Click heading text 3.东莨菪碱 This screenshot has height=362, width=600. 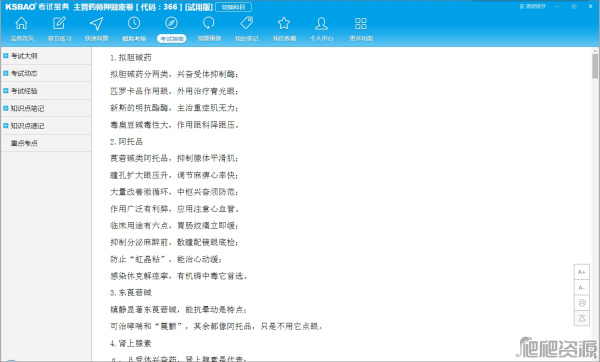pyautogui.click(x=130, y=293)
